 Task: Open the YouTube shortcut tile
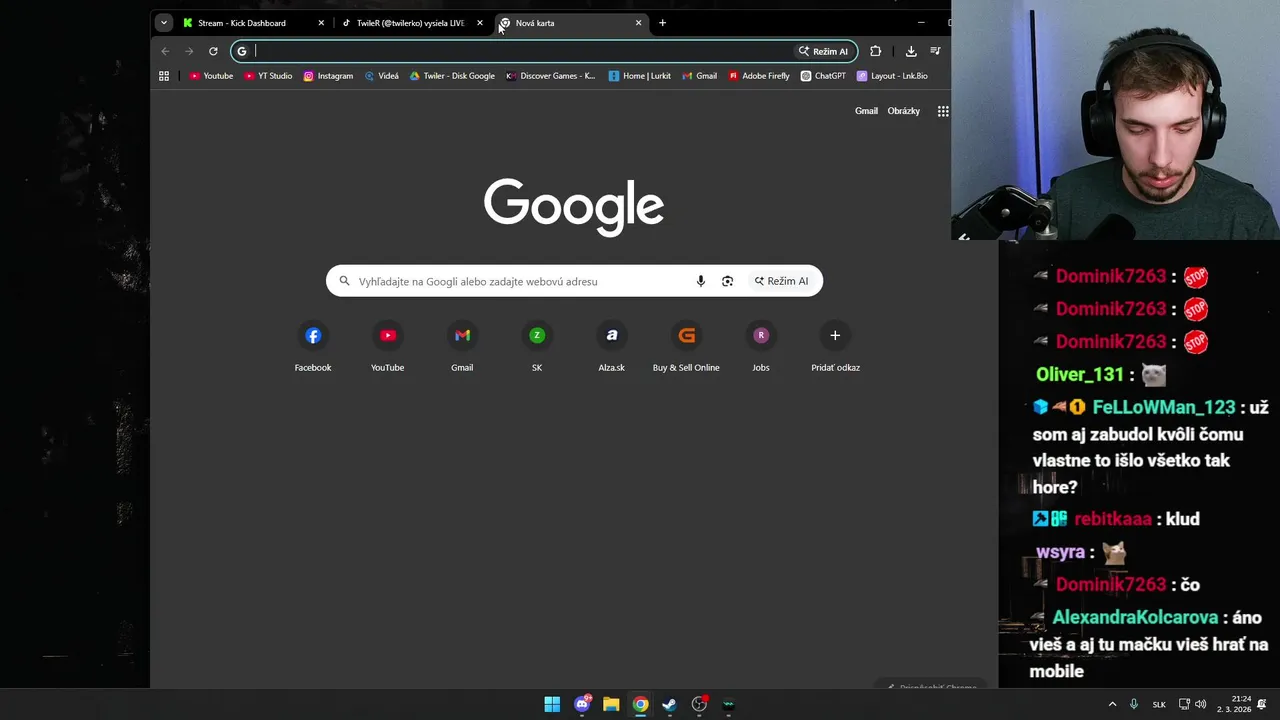[388, 347]
